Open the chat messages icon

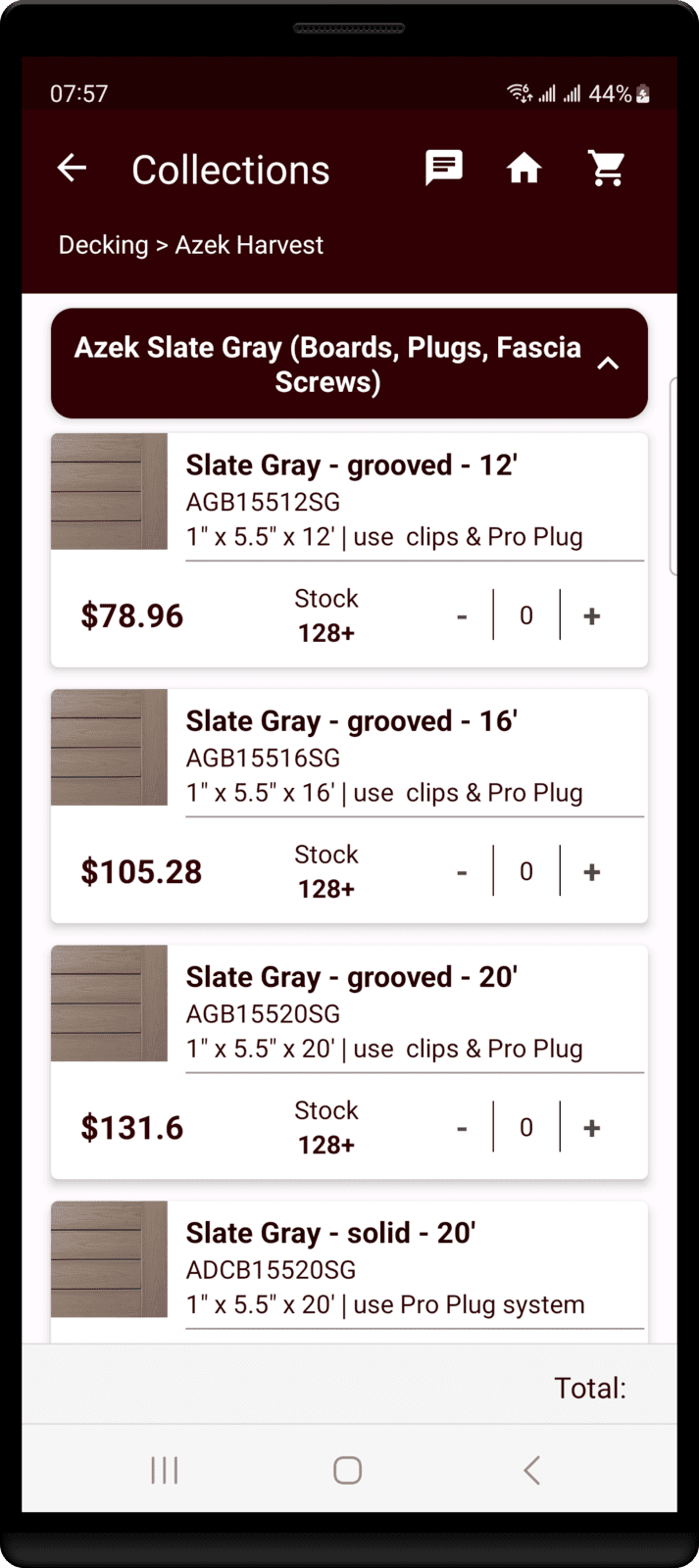(x=443, y=169)
